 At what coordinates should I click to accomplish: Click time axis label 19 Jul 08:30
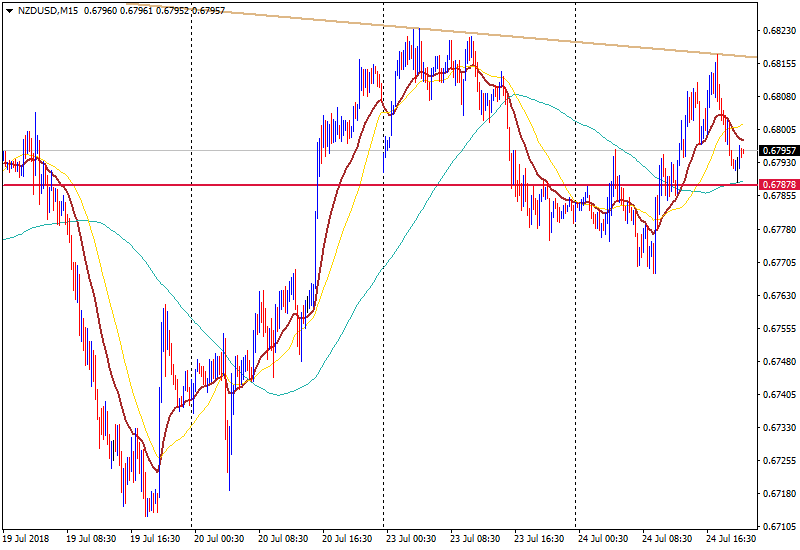coord(91,539)
